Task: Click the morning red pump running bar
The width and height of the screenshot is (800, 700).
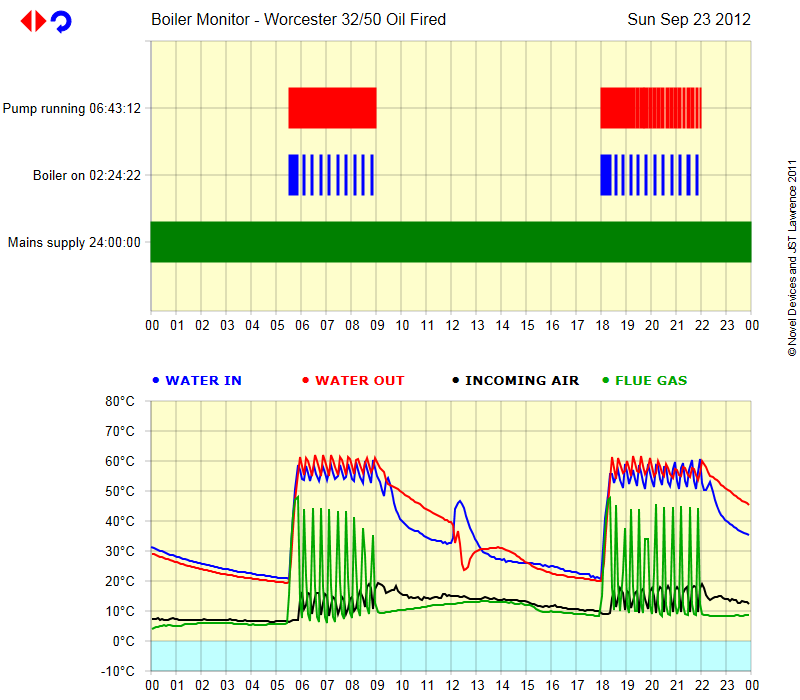Action: click(332, 108)
